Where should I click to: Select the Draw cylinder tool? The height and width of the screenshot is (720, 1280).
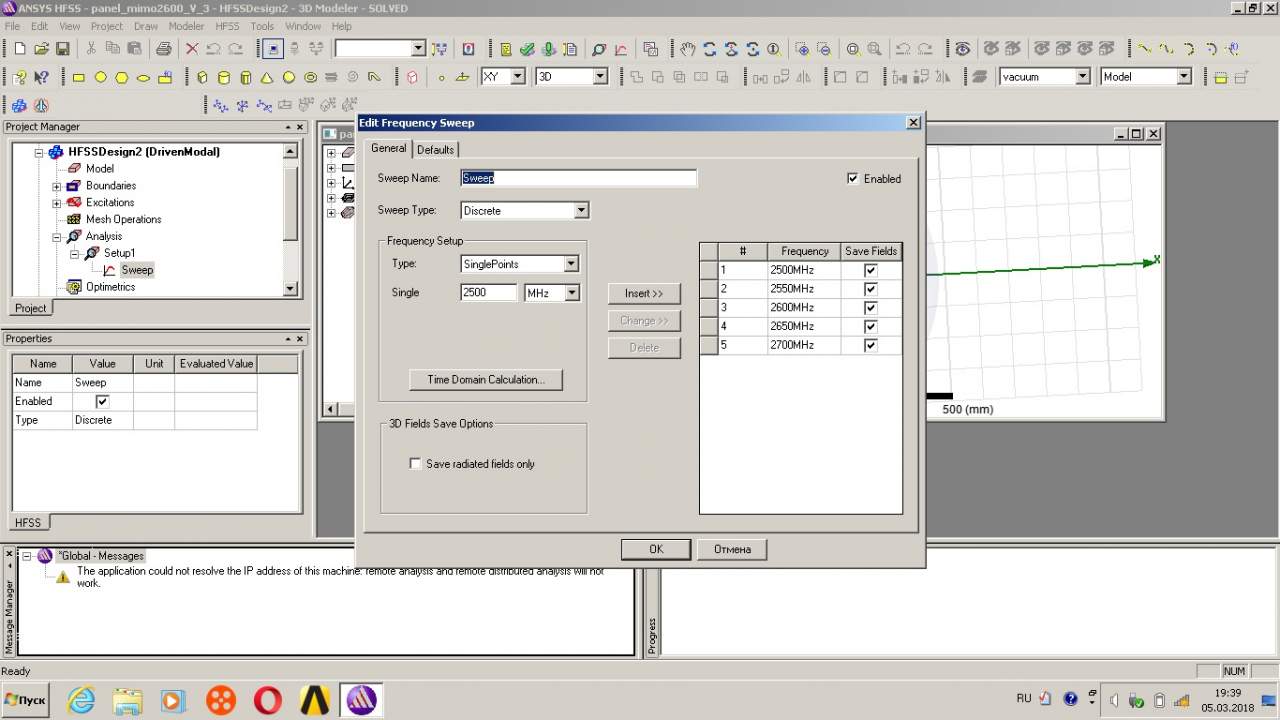224,77
